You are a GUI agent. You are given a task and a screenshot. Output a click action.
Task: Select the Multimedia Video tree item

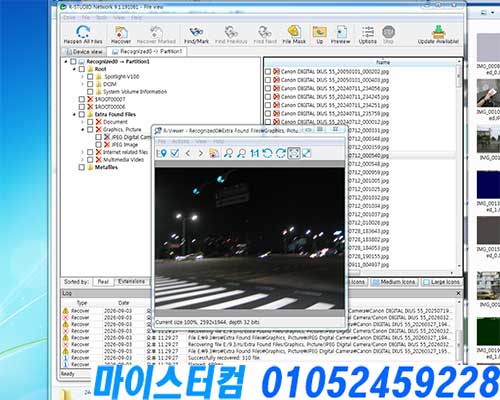tap(123, 160)
